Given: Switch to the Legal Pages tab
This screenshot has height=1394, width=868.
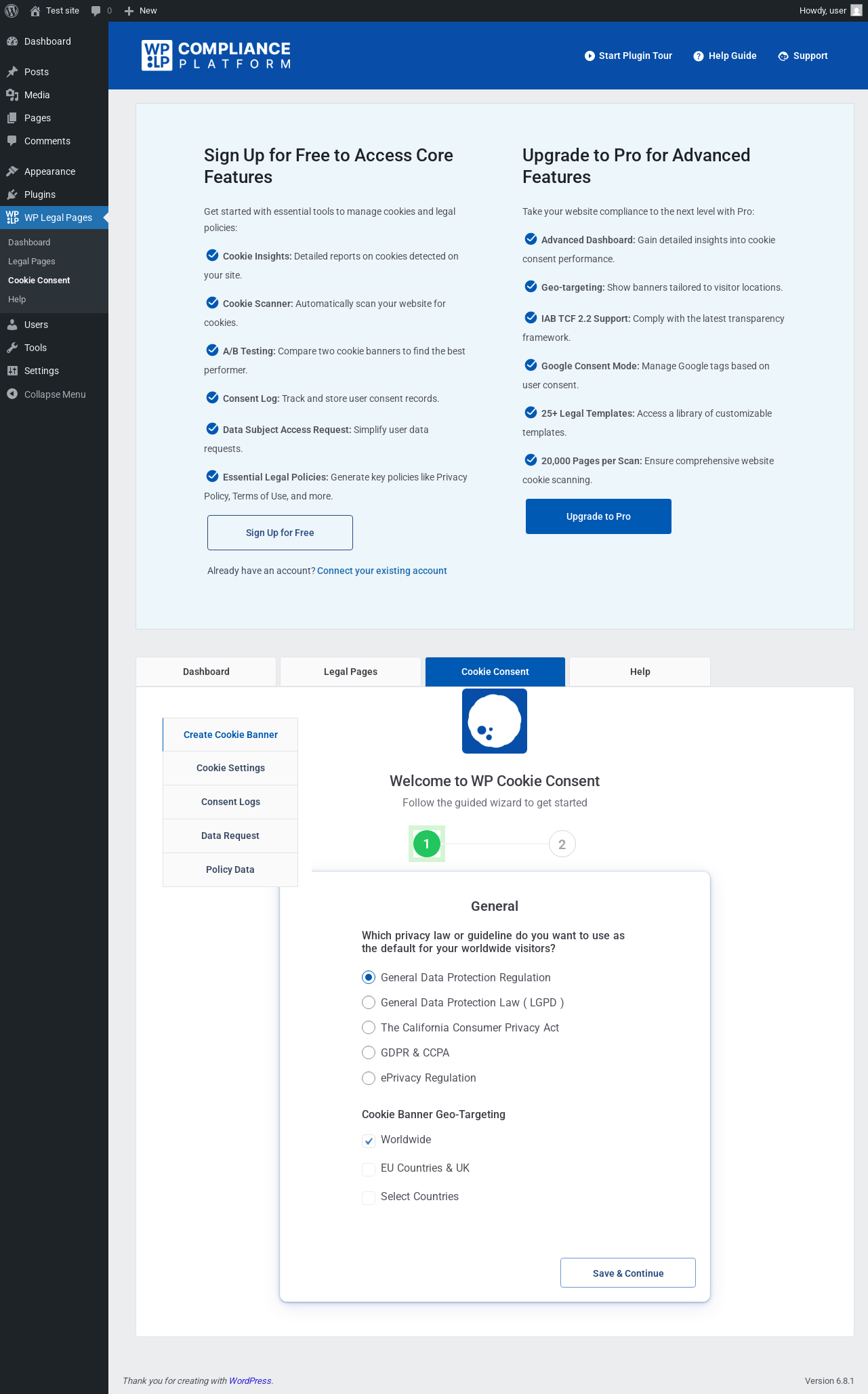Looking at the screenshot, I should pyautogui.click(x=350, y=672).
